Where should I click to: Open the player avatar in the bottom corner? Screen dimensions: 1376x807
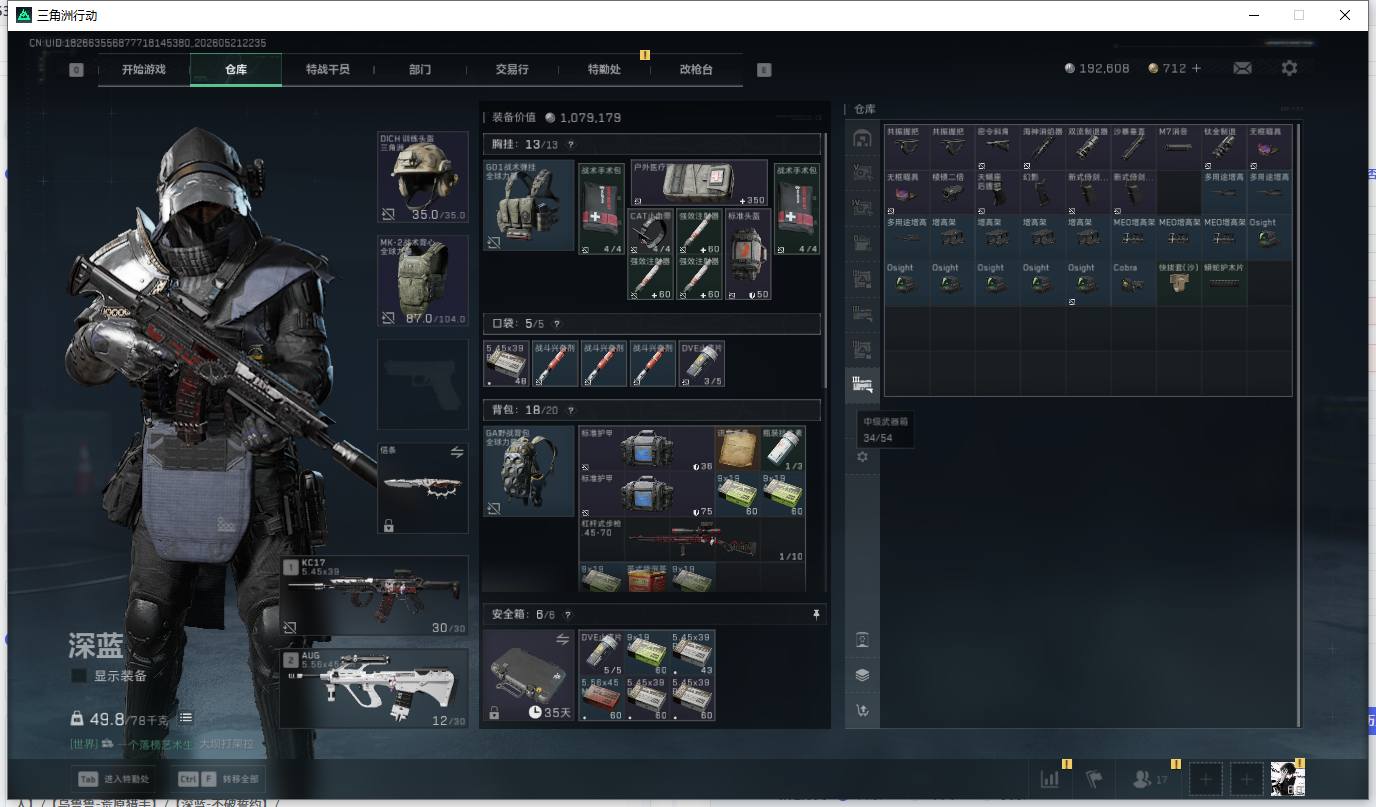[x=1288, y=778]
